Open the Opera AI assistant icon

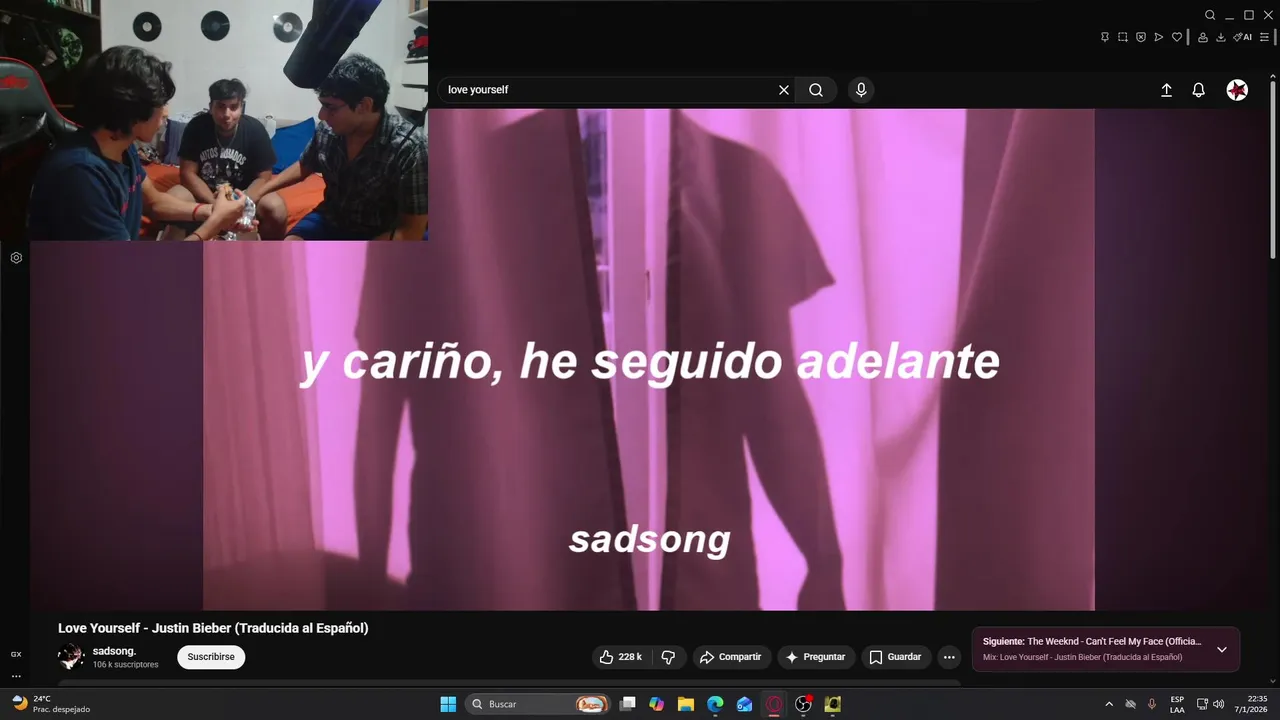pos(1242,37)
